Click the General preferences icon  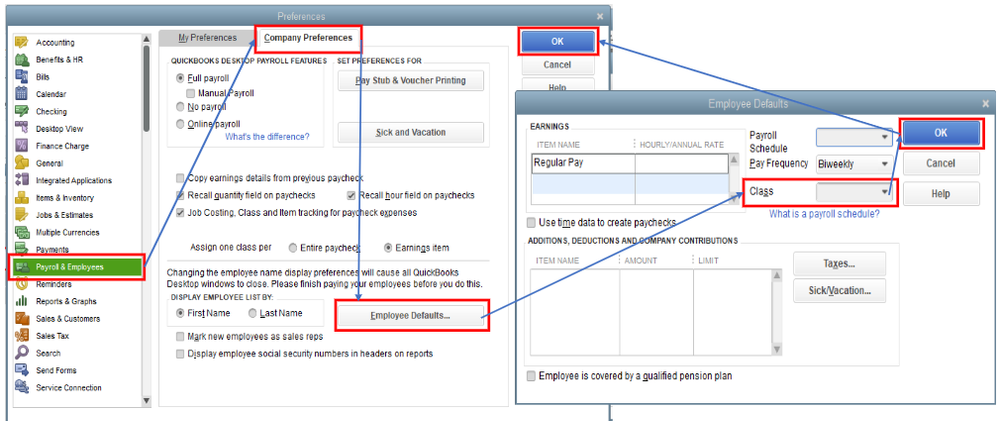[22, 163]
